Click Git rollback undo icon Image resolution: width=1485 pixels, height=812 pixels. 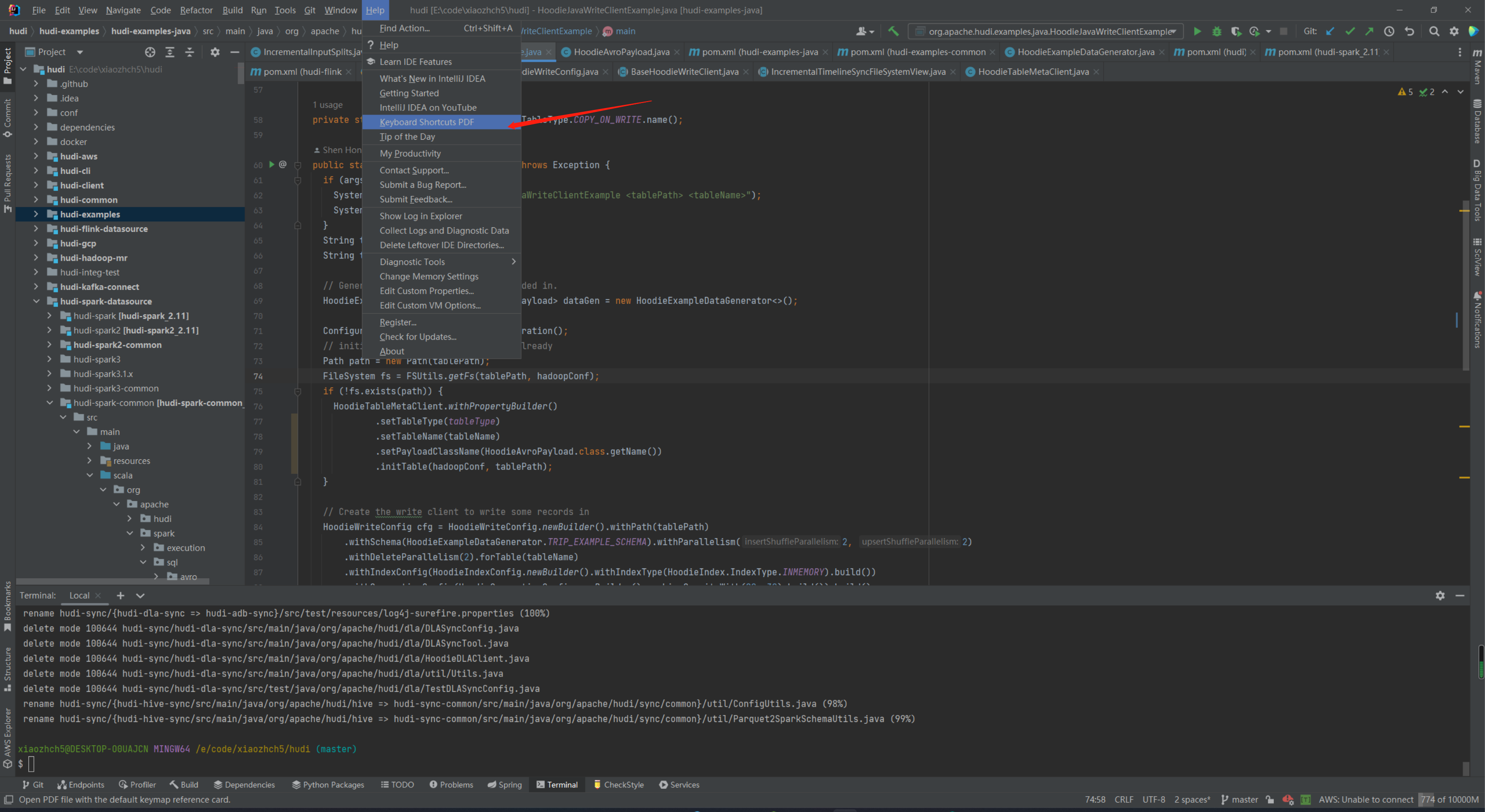1409,31
